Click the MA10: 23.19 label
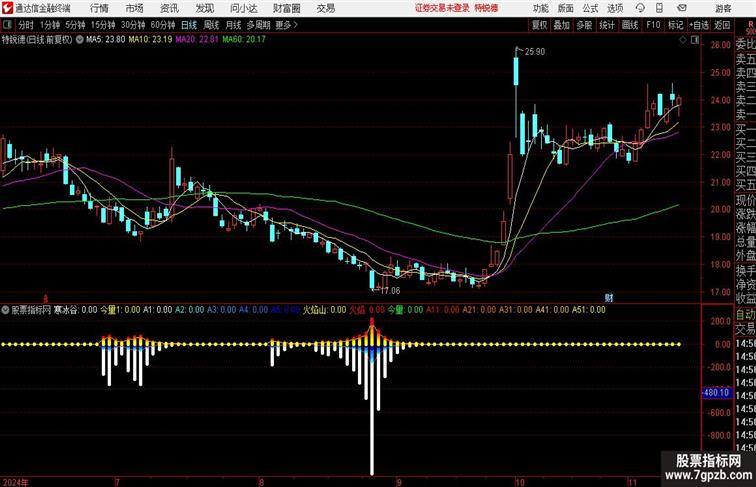 [150, 40]
